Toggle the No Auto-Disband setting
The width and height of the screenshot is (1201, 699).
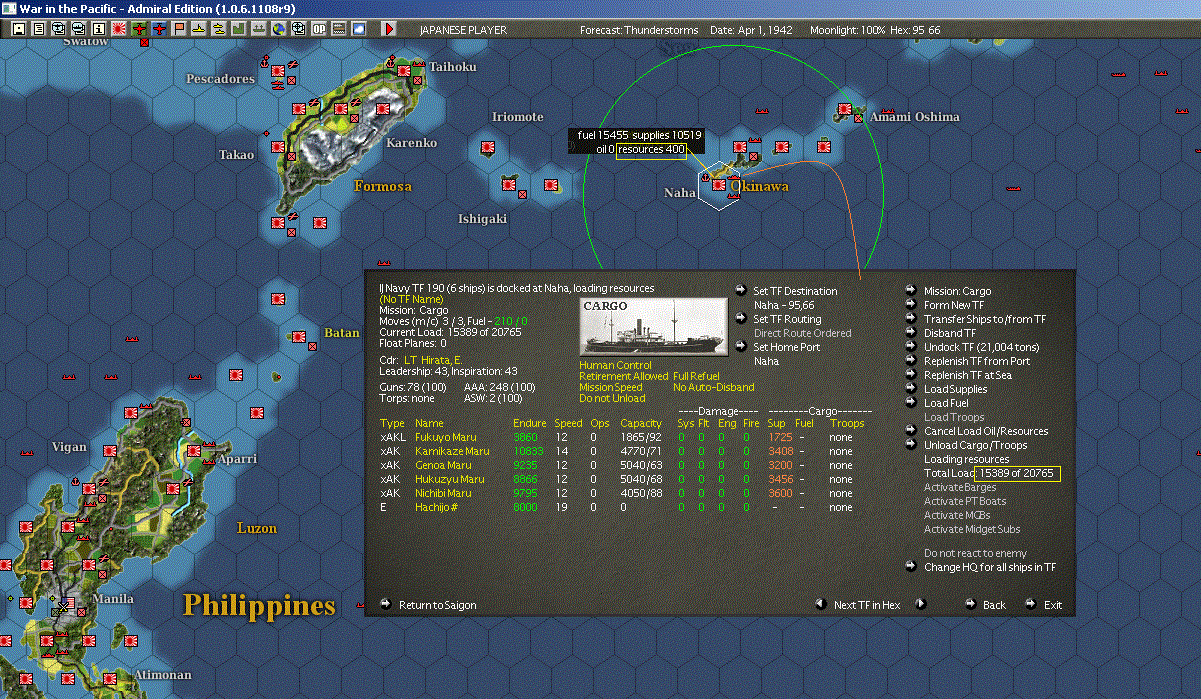click(714, 387)
